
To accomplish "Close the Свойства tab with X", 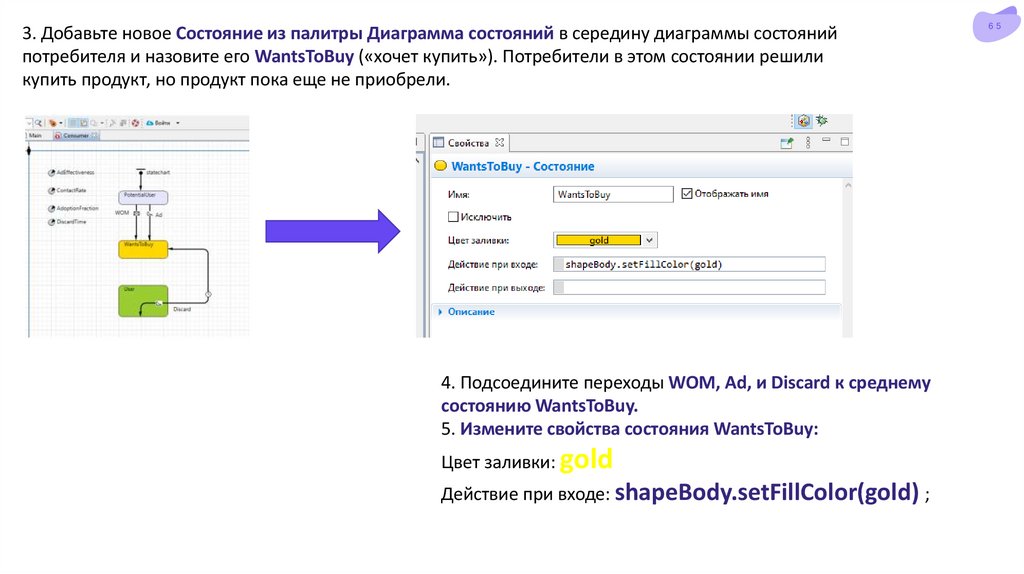I will pos(500,142).
